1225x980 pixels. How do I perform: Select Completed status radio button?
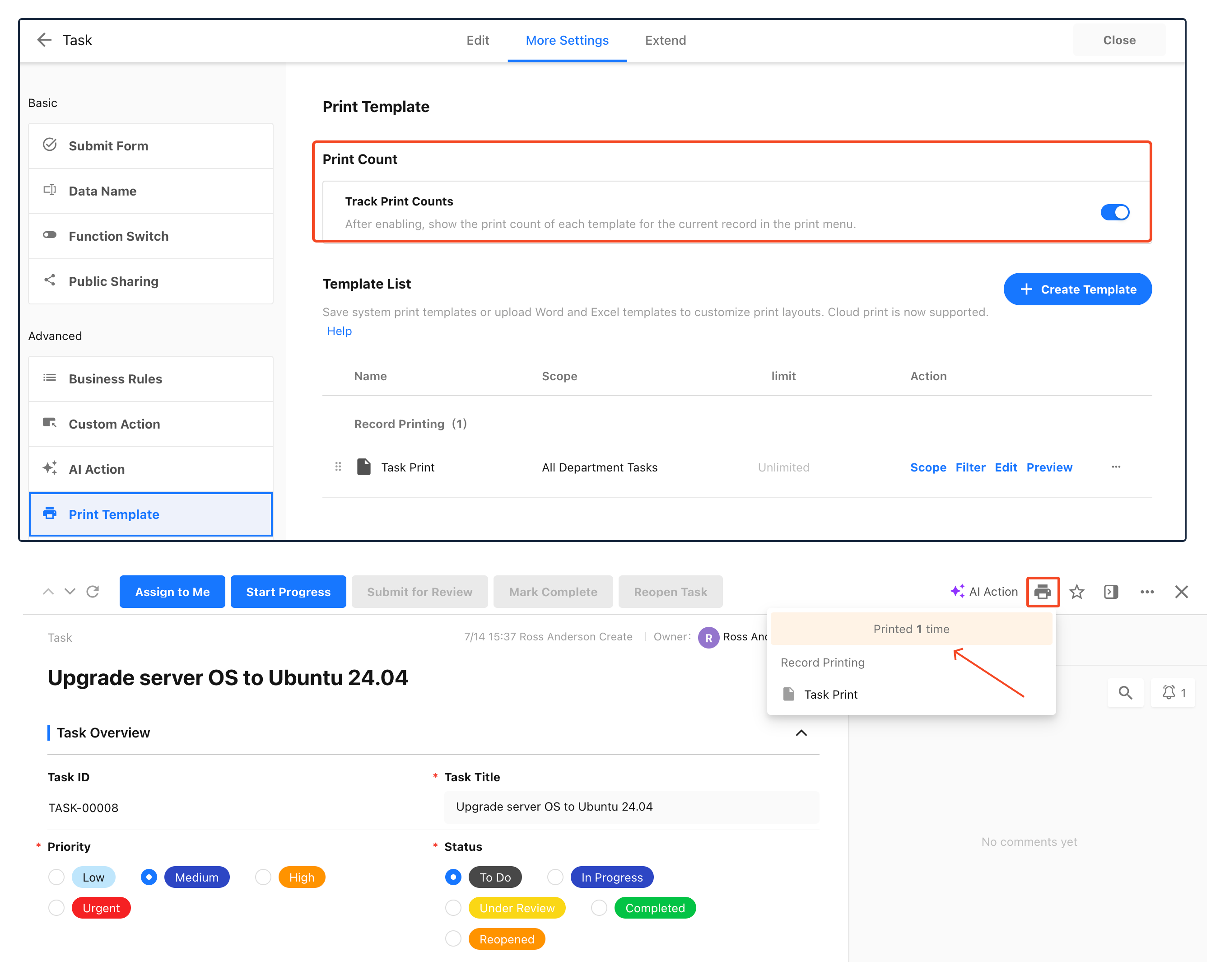(x=599, y=908)
